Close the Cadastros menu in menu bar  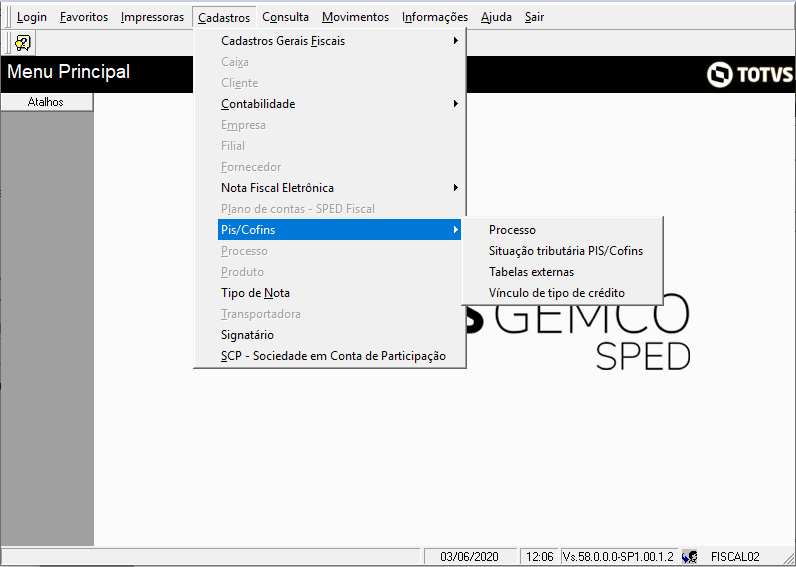224,17
